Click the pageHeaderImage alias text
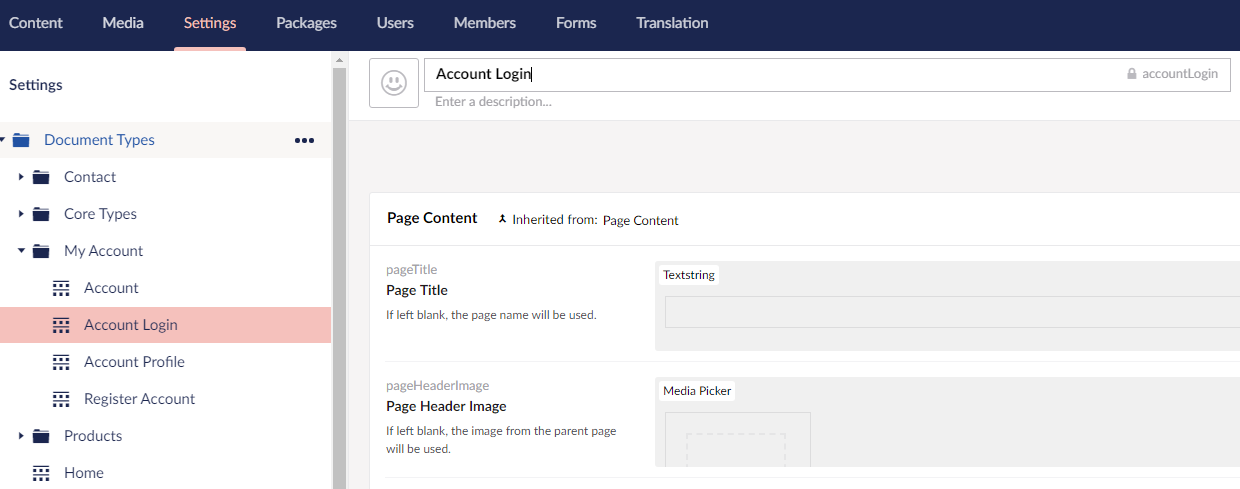This screenshot has width=1240, height=489. [438, 386]
